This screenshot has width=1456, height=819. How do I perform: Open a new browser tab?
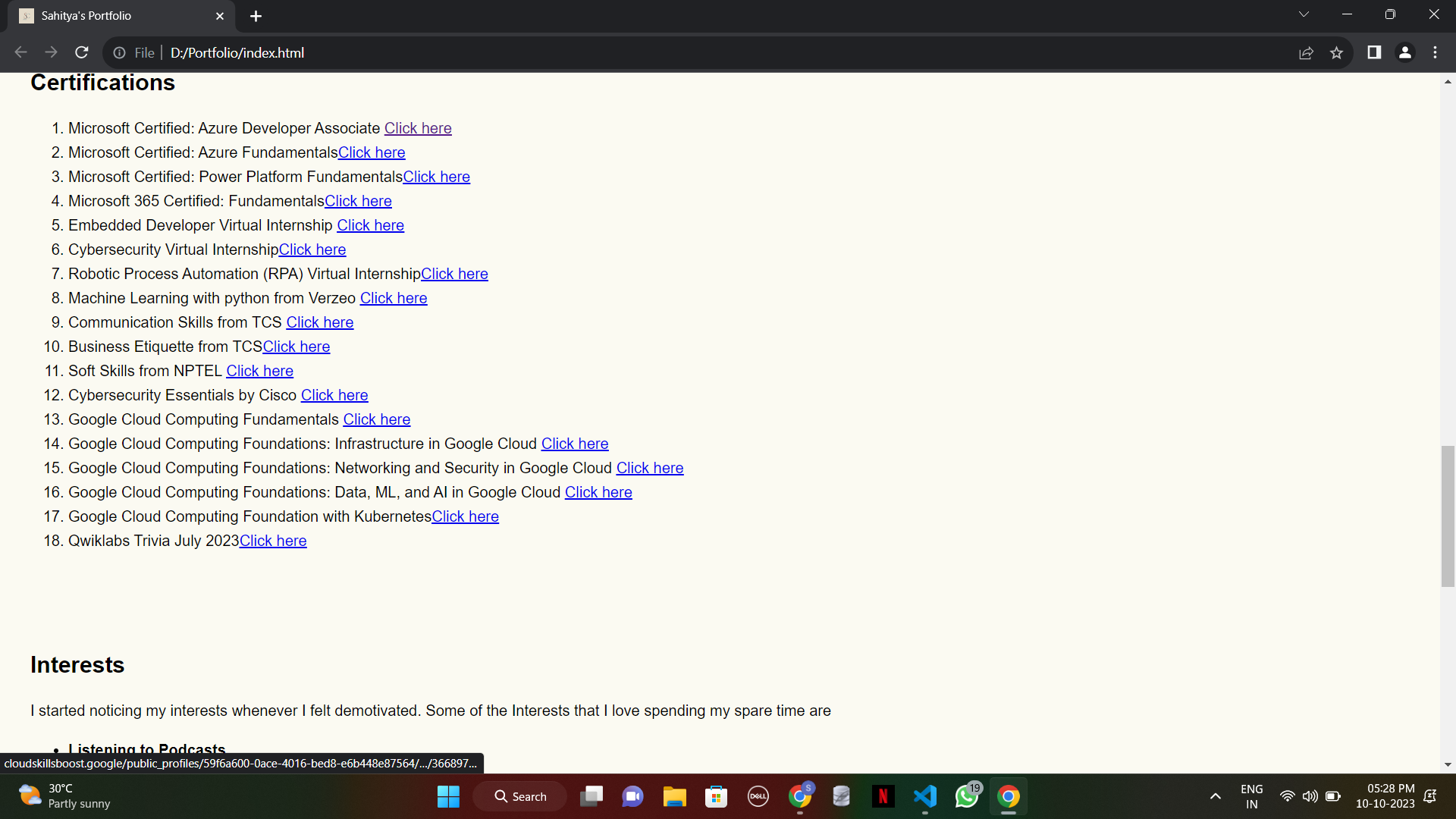[x=256, y=16]
